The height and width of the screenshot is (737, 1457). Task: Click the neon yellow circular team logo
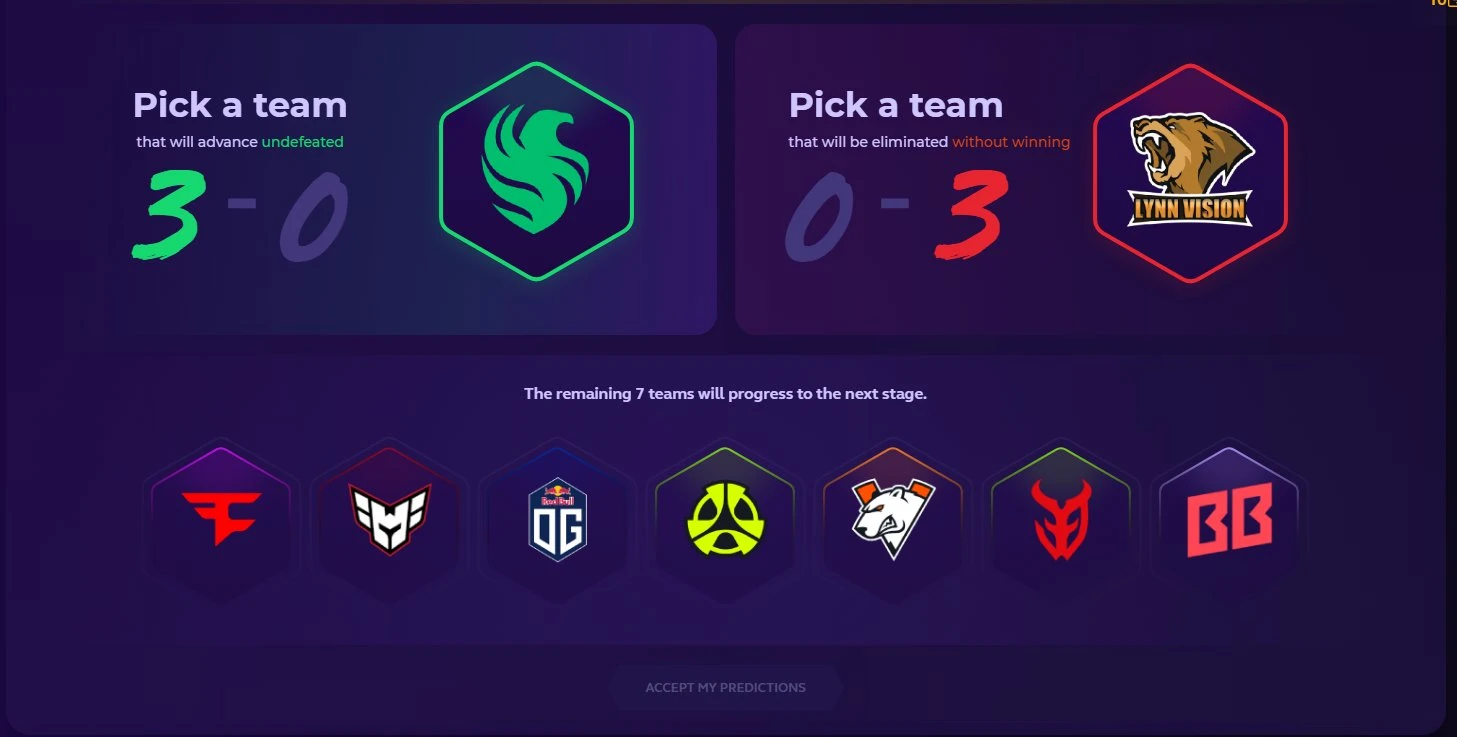(725, 519)
